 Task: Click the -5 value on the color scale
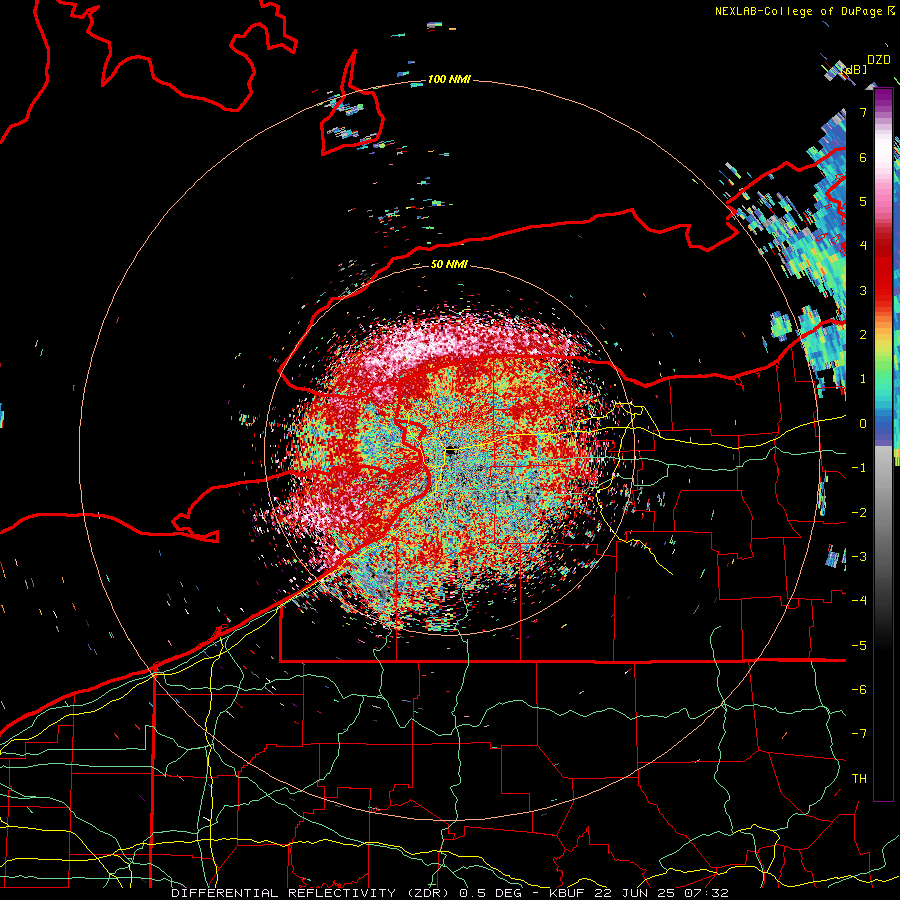pyautogui.click(x=859, y=646)
